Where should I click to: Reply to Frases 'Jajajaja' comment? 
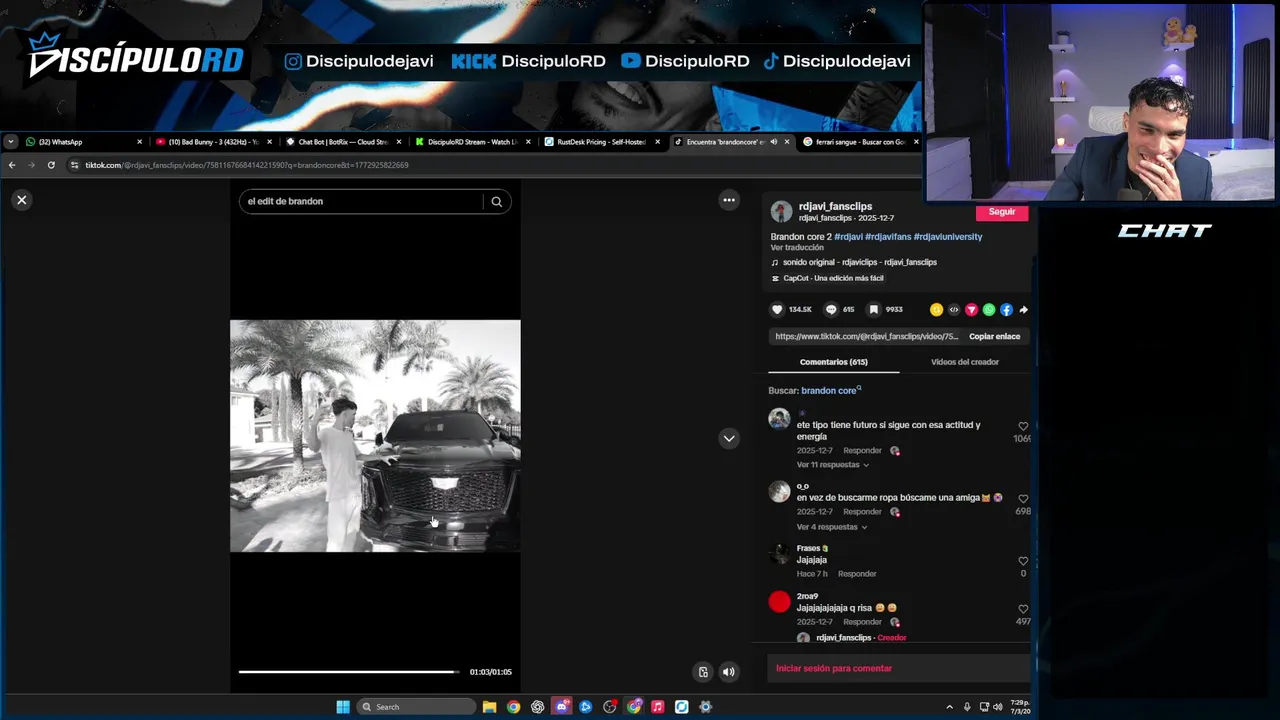click(x=857, y=574)
